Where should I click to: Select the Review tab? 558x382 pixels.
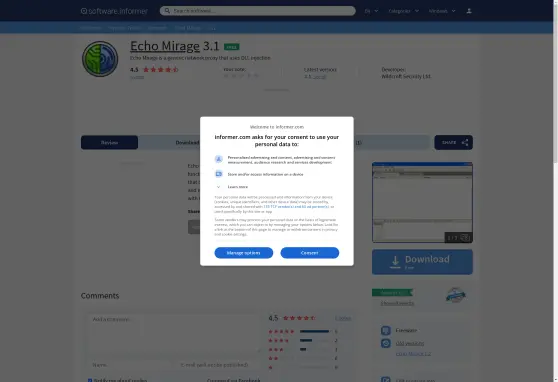click(109, 142)
